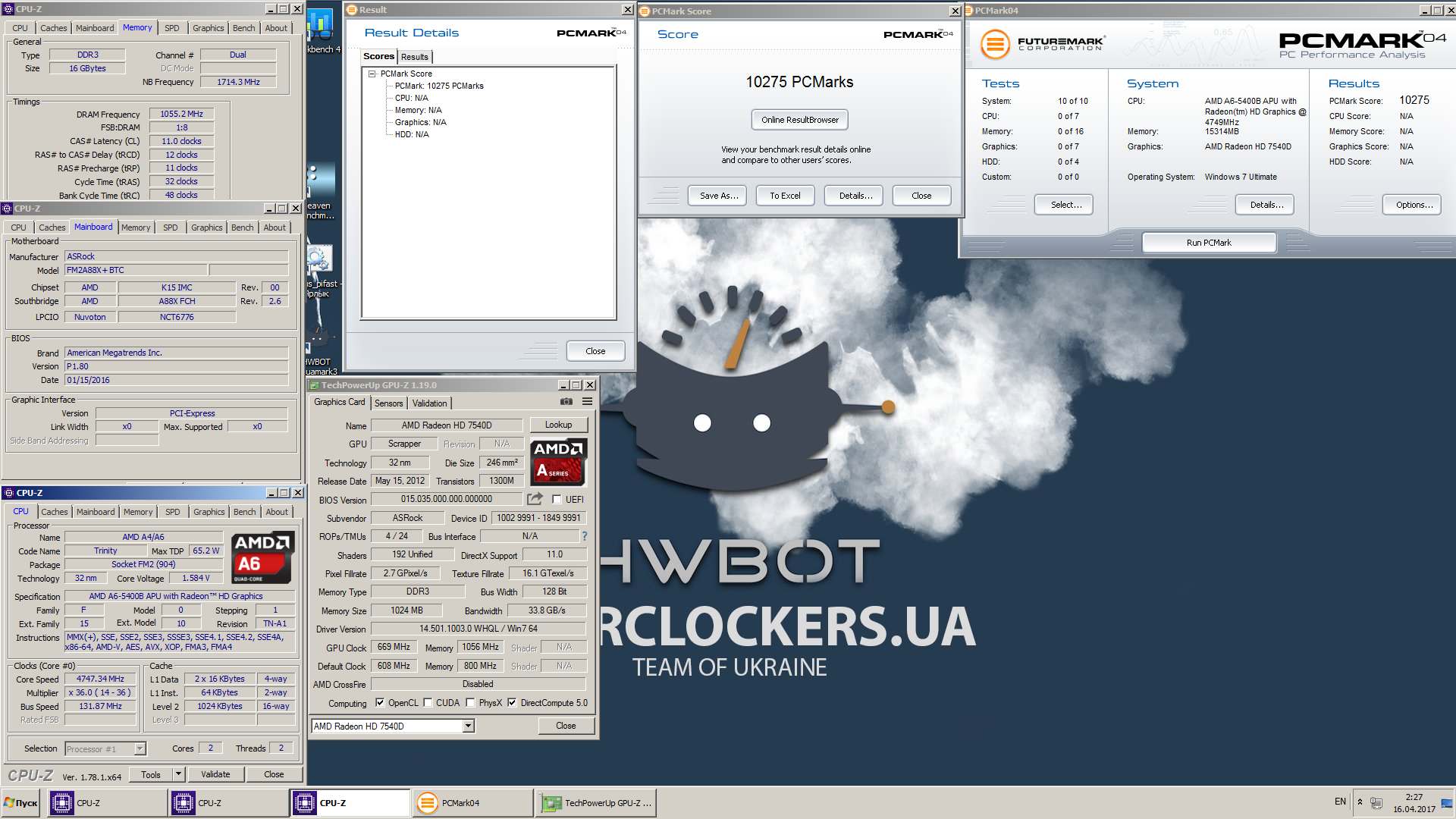Click the kbench 4 desktop icon
The image size is (1456, 819).
point(322,32)
